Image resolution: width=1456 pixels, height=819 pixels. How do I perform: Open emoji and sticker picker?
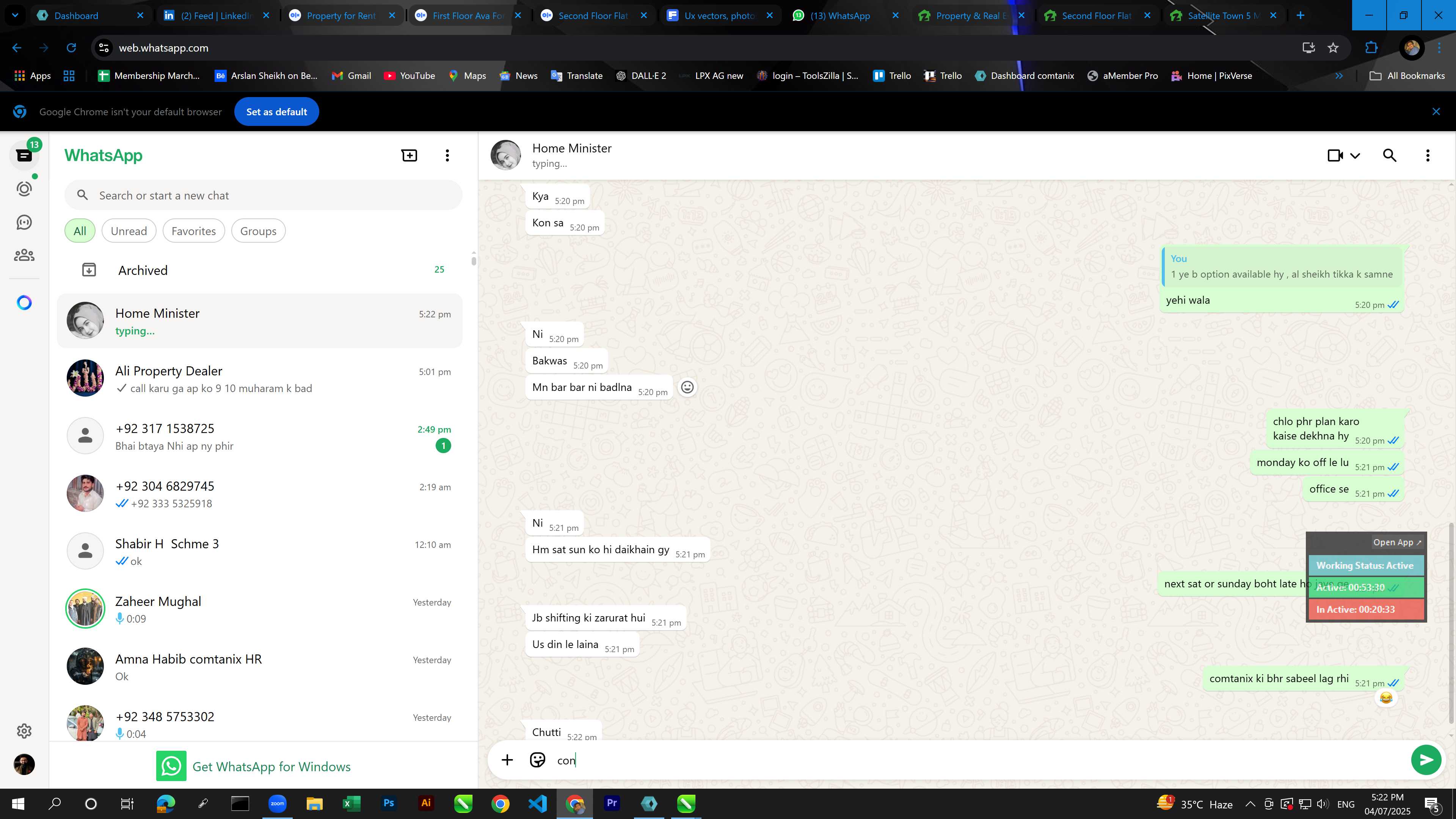pyautogui.click(x=537, y=760)
